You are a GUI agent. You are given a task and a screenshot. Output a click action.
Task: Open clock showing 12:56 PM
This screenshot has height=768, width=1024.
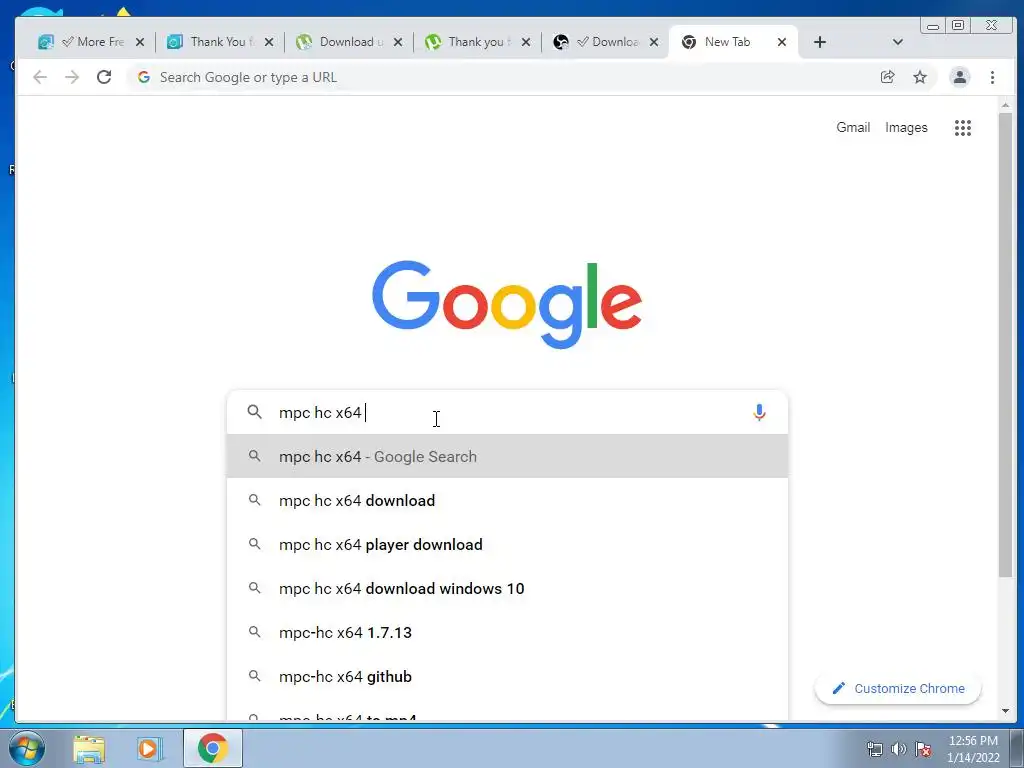(973, 749)
